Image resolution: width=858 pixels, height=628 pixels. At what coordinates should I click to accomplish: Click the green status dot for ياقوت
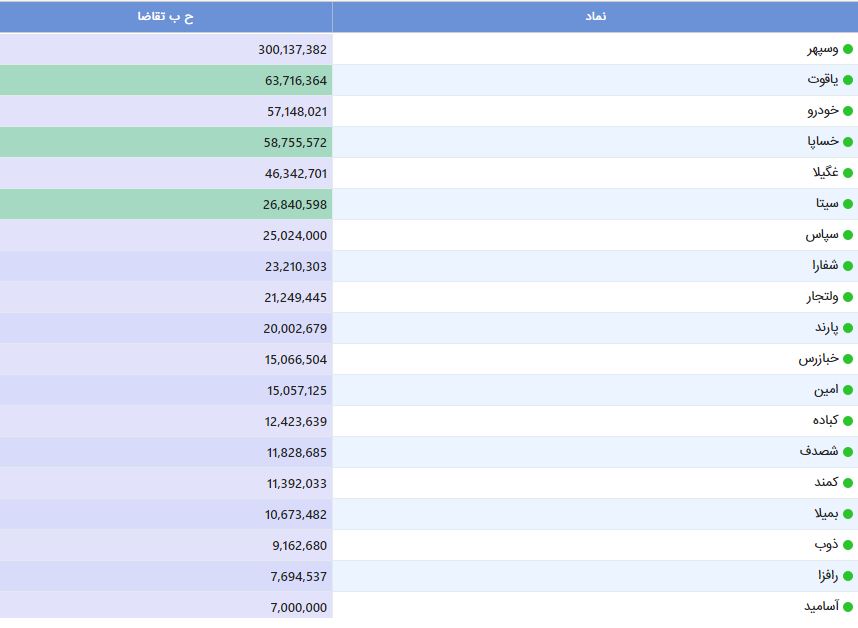848,80
